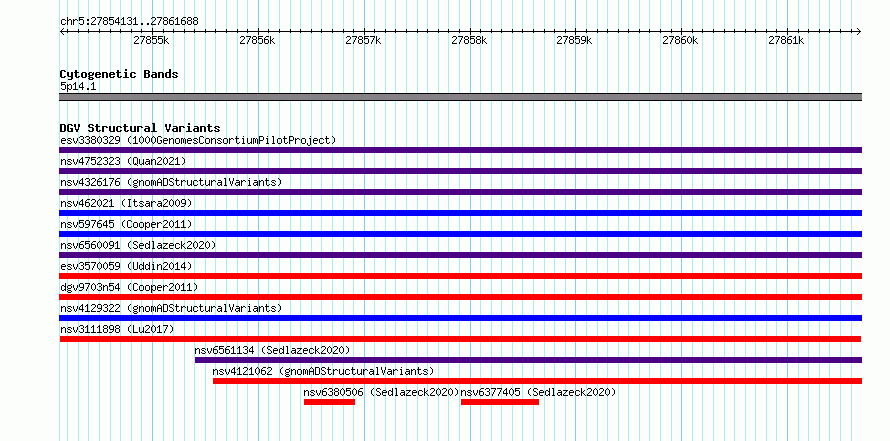Viewport: 890px width, 441px height.
Task: Click the nsv6560091 (Sedlazeck2020) variant bar
Action: (460, 255)
